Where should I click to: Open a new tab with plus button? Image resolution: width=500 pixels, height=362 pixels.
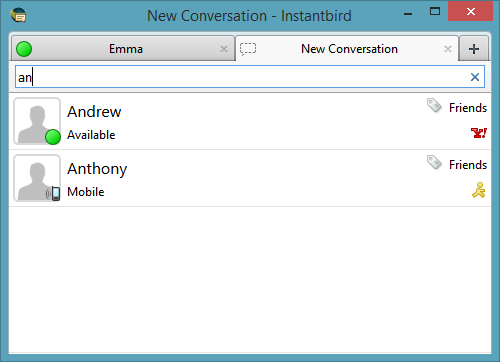474,49
